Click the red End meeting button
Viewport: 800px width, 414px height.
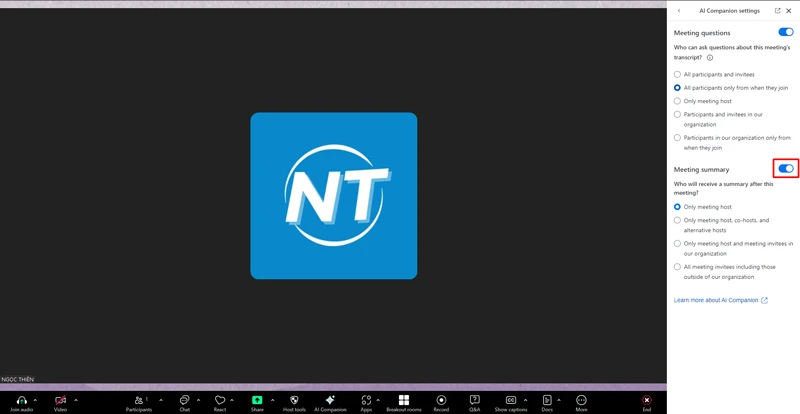646,400
